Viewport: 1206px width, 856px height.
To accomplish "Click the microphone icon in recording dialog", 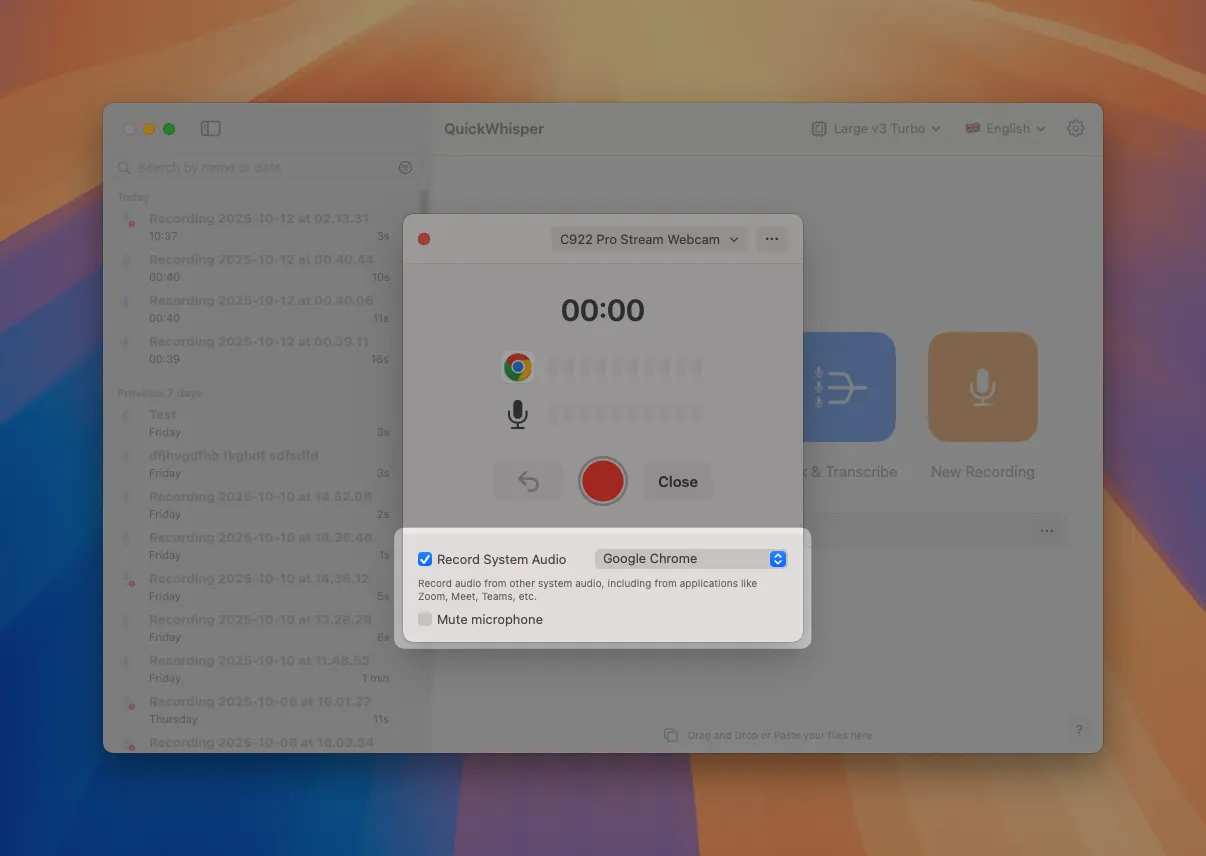I will 517,414.
